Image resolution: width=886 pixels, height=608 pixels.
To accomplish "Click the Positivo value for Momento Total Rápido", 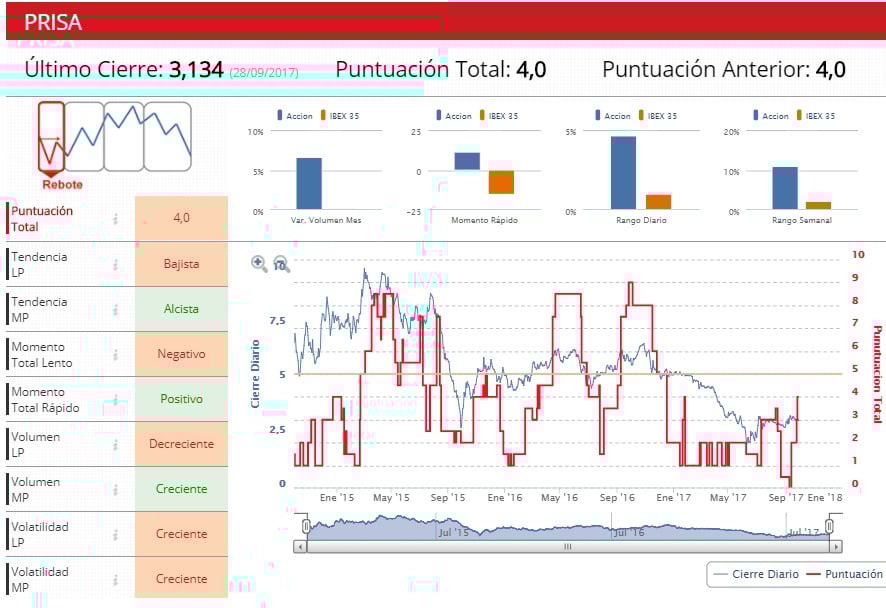I will click(181, 399).
